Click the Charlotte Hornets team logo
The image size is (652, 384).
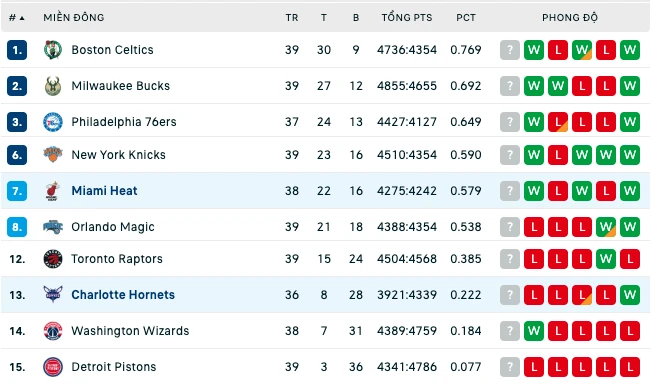53,295
